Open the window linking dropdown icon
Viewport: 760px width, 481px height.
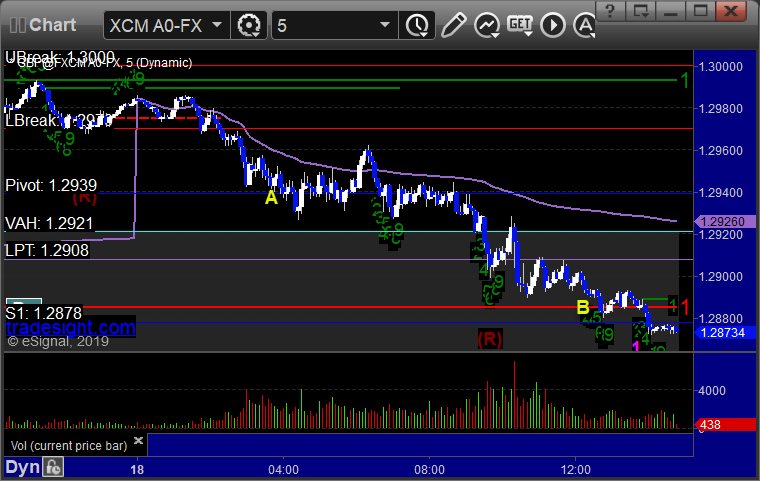[x=641, y=10]
